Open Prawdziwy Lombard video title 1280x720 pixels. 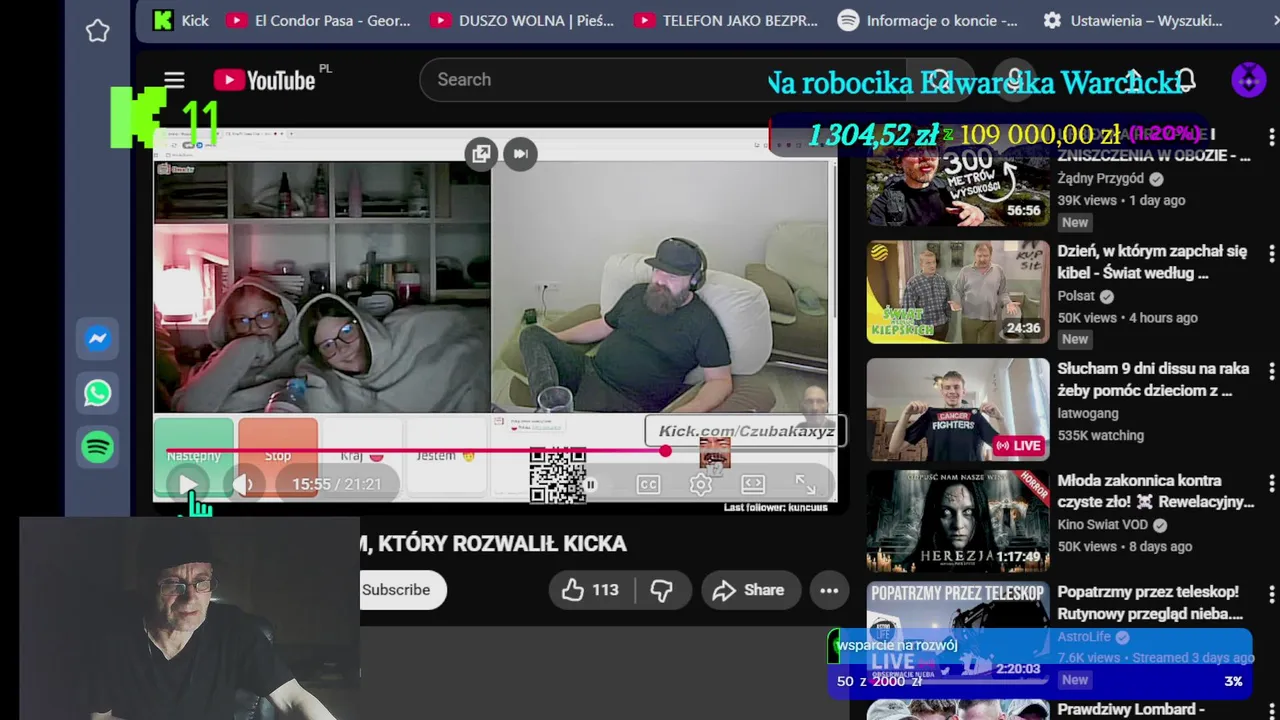(x=1131, y=709)
